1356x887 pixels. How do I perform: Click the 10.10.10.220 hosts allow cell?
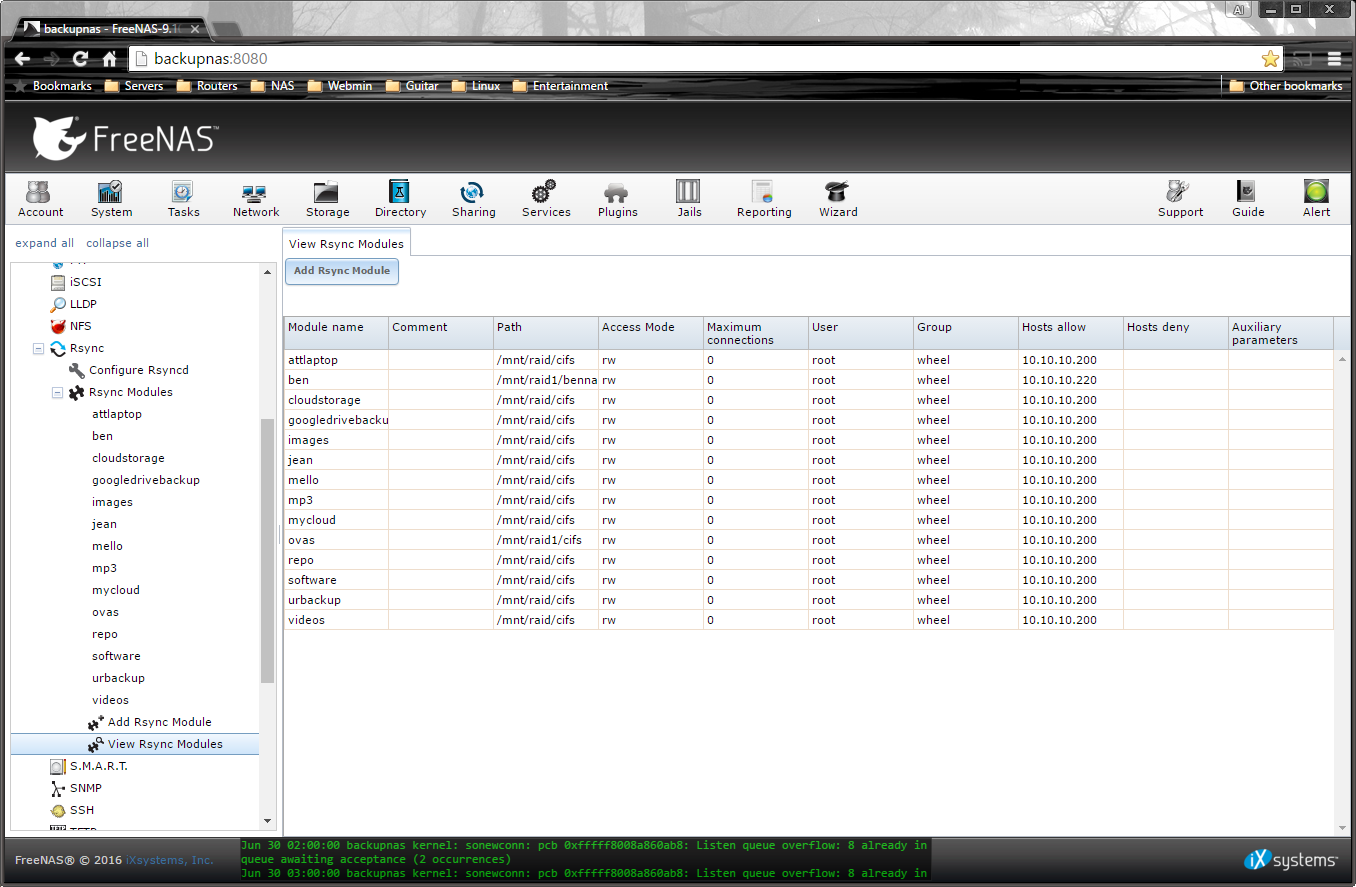coord(1071,380)
